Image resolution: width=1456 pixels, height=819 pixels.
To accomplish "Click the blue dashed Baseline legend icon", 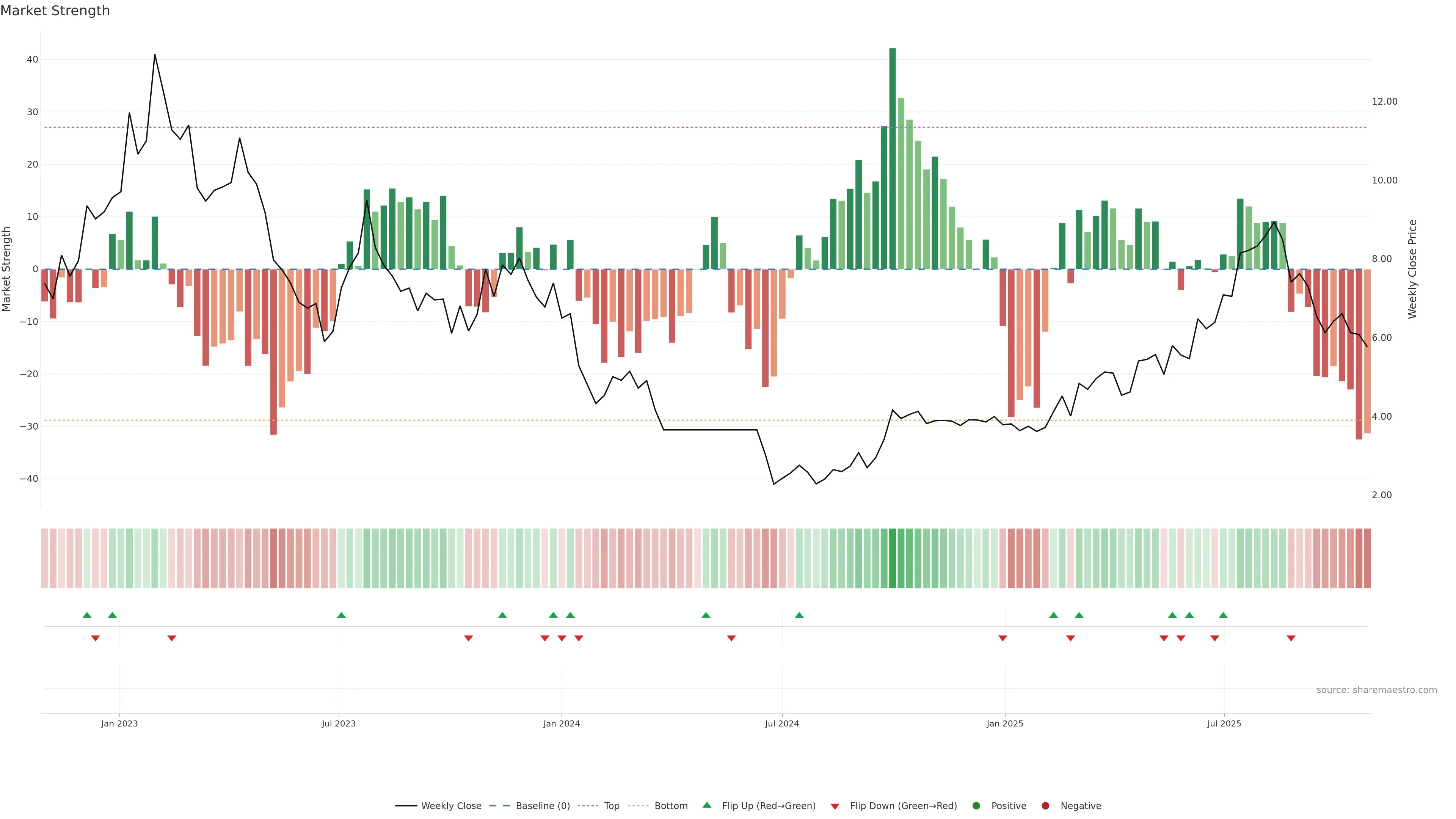I will coord(499,806).
